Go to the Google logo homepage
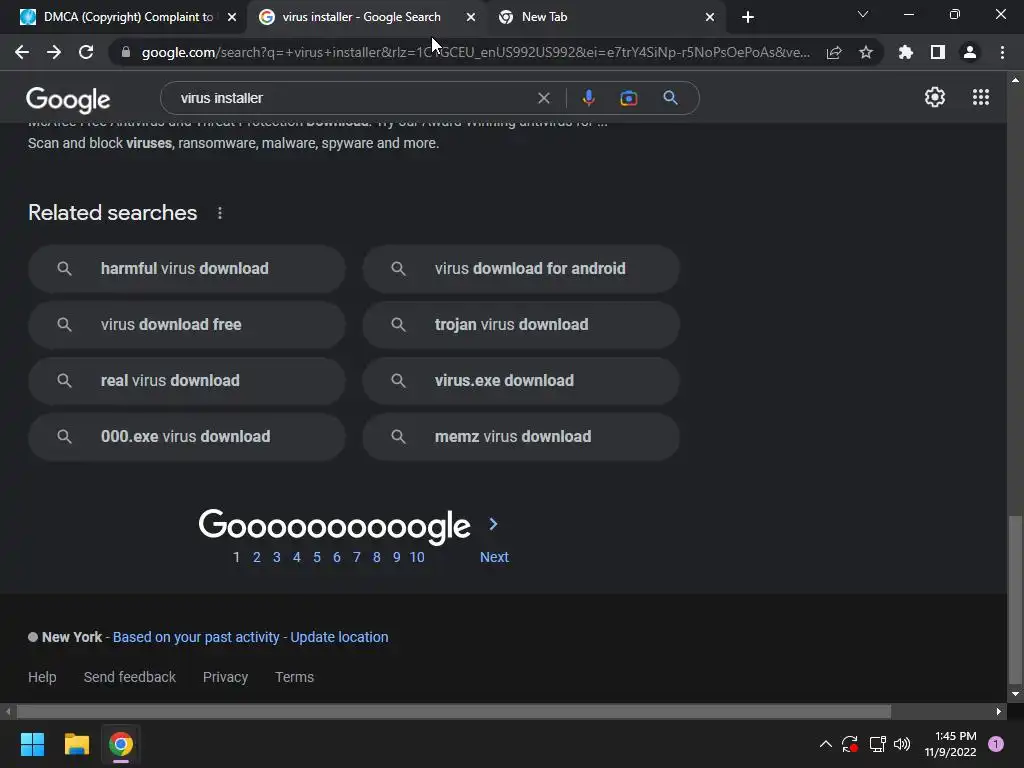The width and height of the screenshot is (1024, 768). (x=68, y=99)
